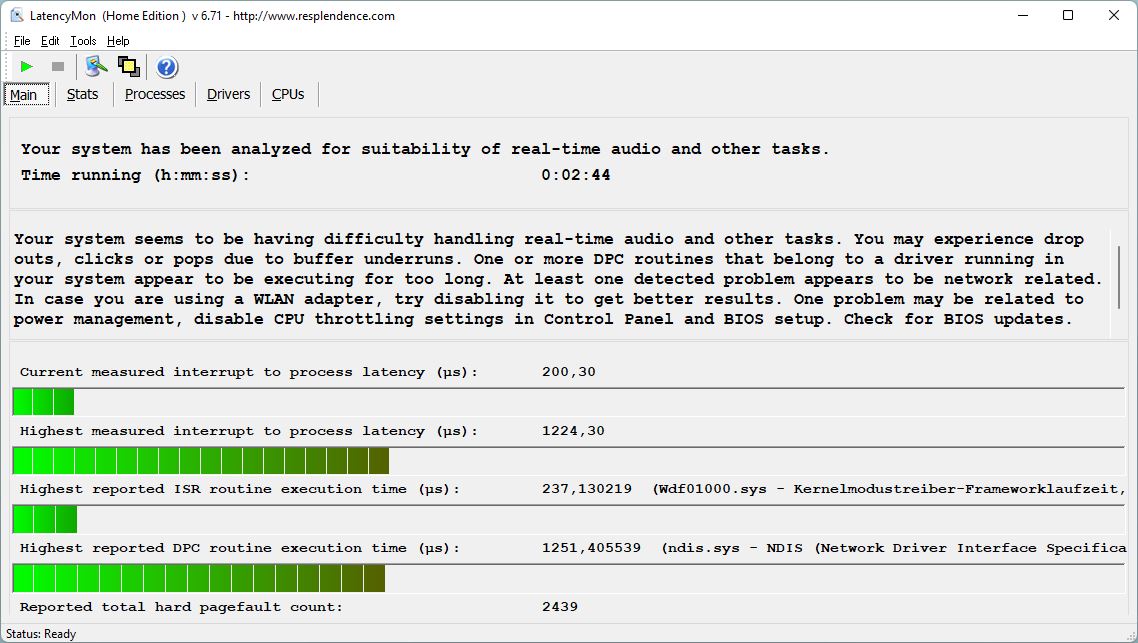
Task: Maximize the LatencyMon window
Action: [1068, 15]
